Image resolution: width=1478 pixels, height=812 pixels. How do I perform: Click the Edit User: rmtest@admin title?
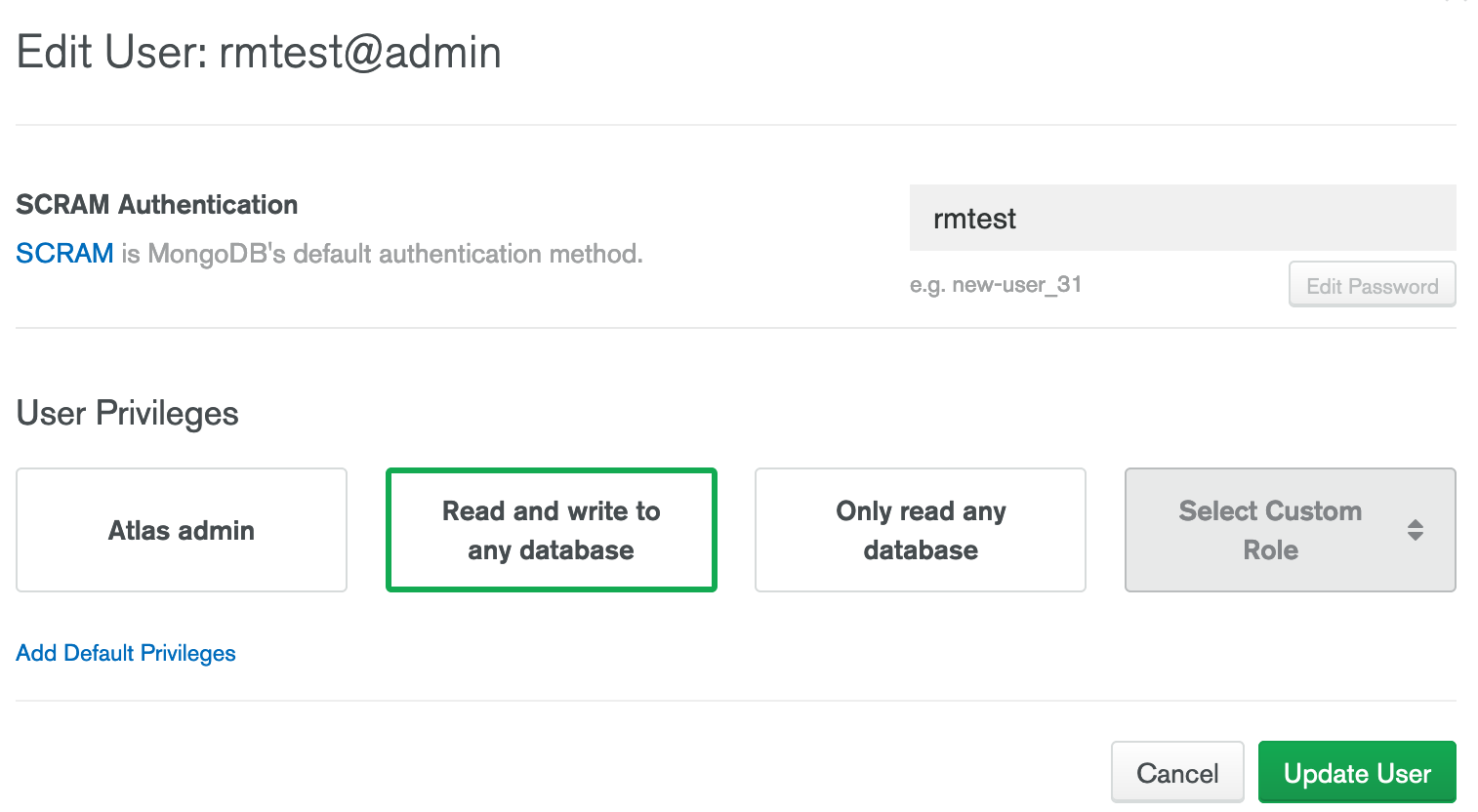pos(259,52)
